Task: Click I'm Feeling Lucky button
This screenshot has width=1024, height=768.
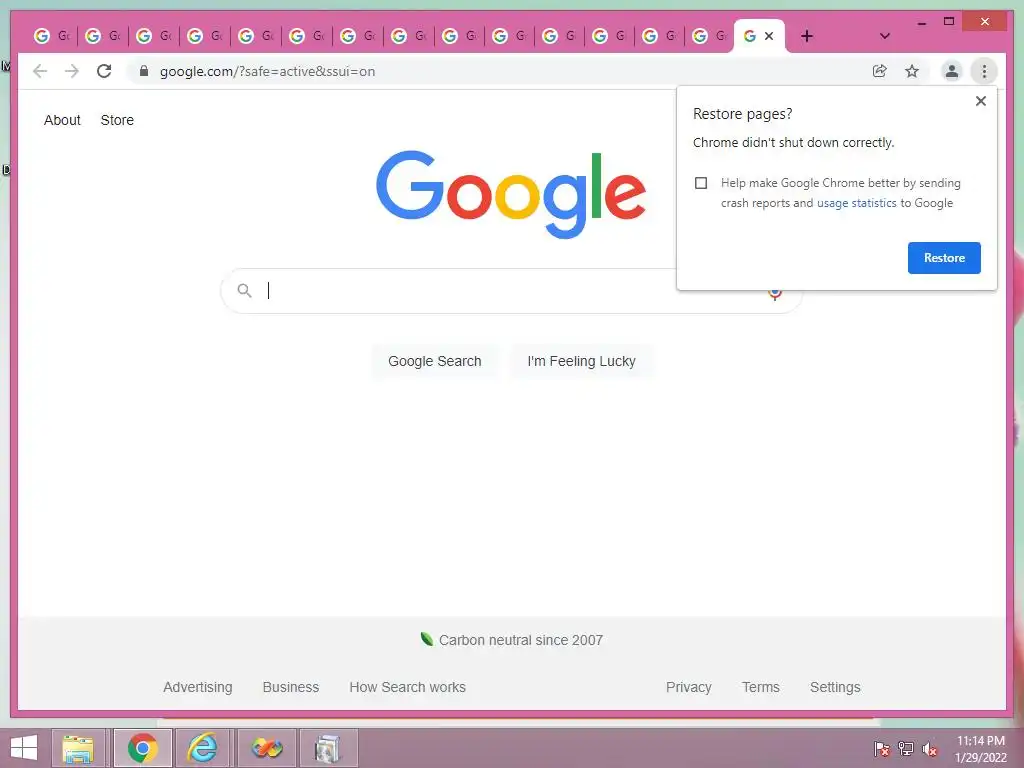Action: [581, 361]
